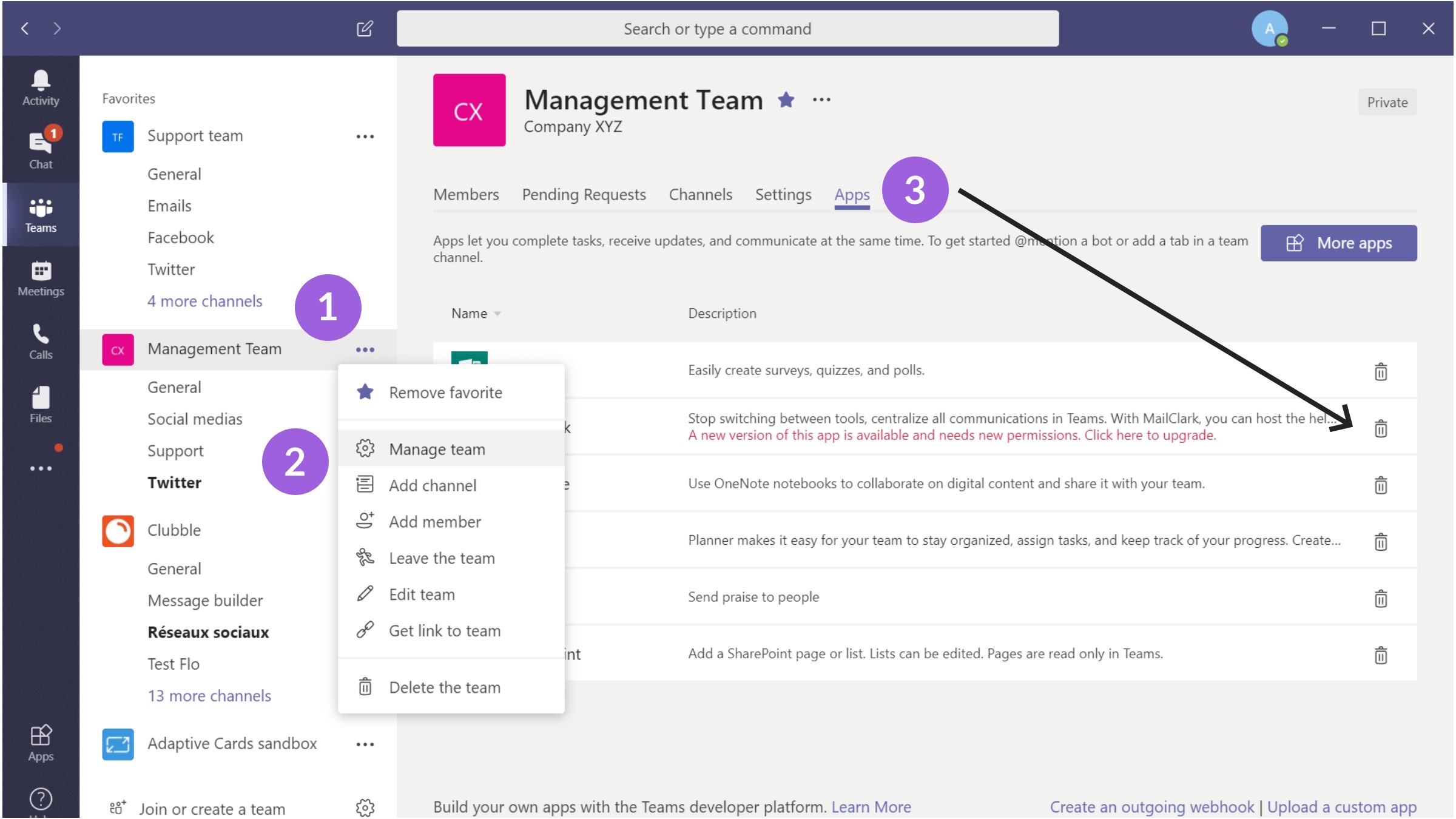Open Social medias channel
This screenshot has height=819, width=1456.
[x=195, y=419]
